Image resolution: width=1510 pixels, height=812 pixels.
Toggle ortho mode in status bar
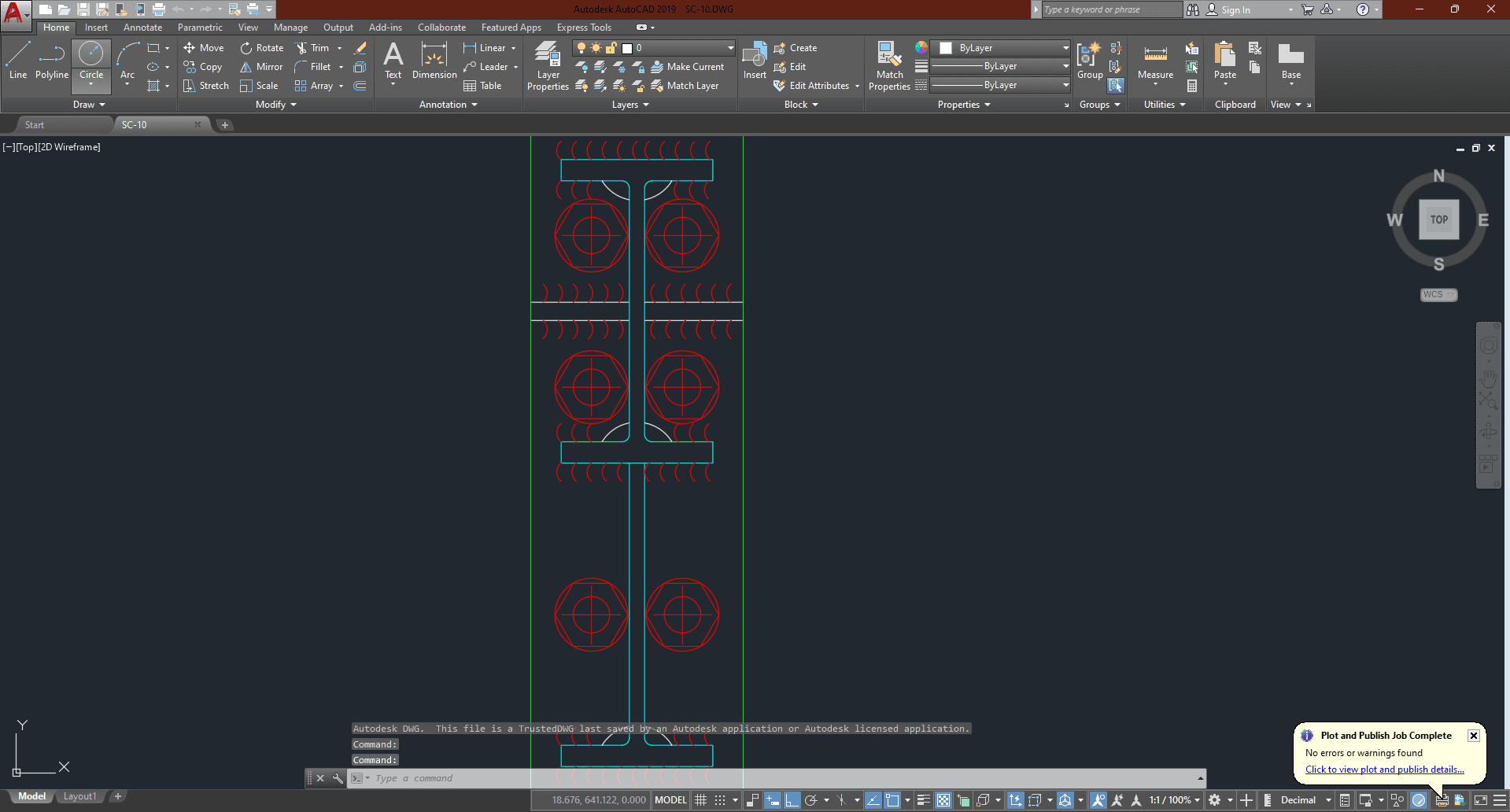click(792, 800)
